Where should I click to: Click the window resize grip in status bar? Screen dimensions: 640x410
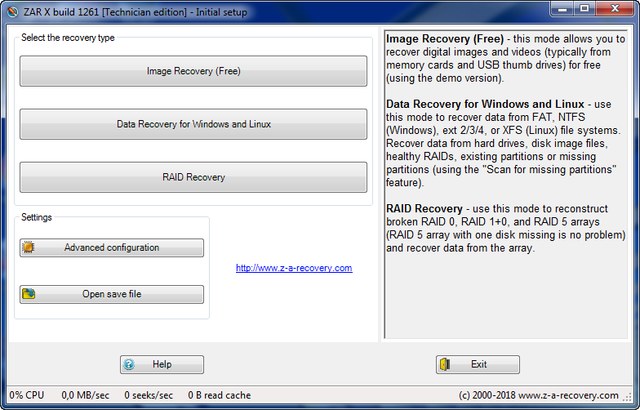pyautogui.click(x=627, y=396)
